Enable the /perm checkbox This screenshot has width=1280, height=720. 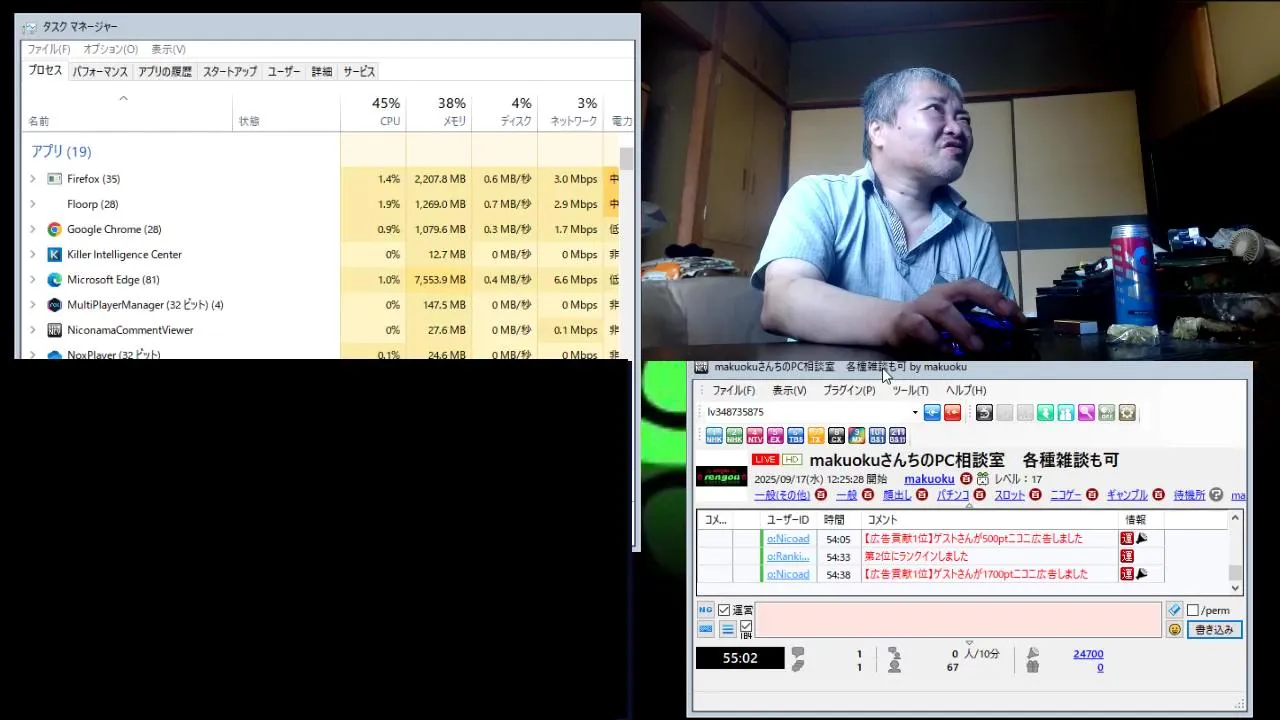1193,610
